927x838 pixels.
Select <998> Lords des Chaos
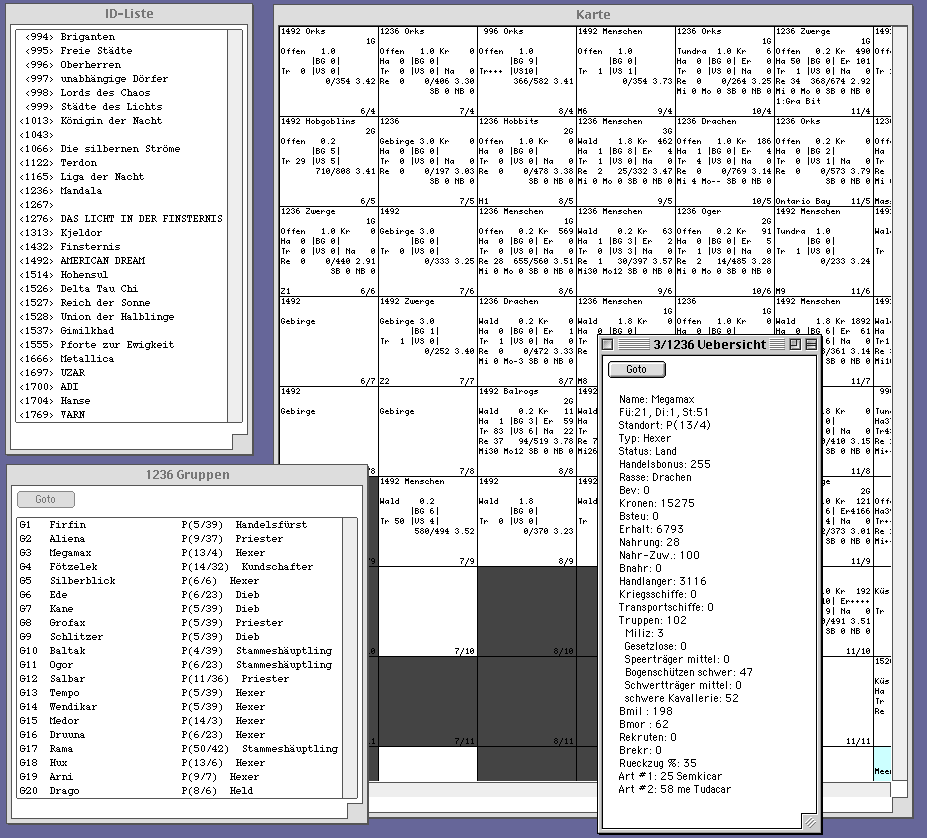pyautogui.click(x=121, y=93)
